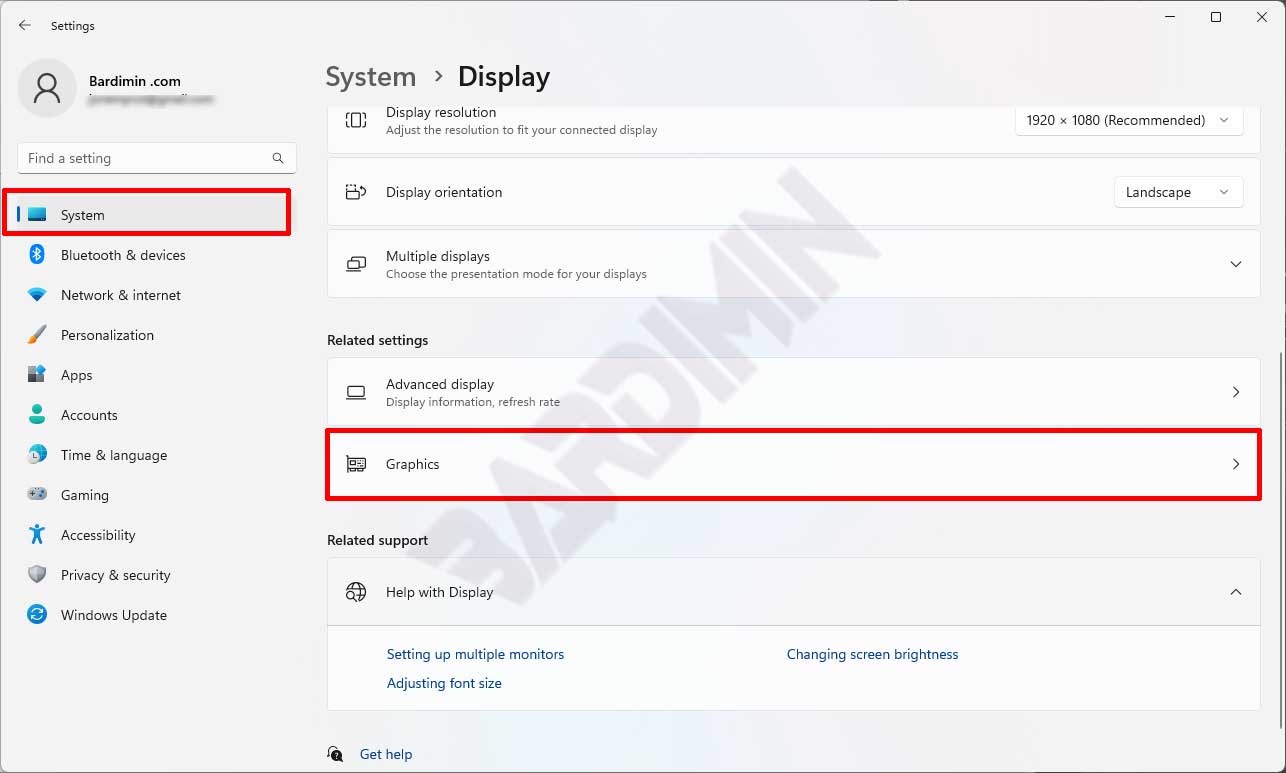Click the Network wifi icon in the sidebar
This screenshot has width=1286, height=773.
(37, 295)
